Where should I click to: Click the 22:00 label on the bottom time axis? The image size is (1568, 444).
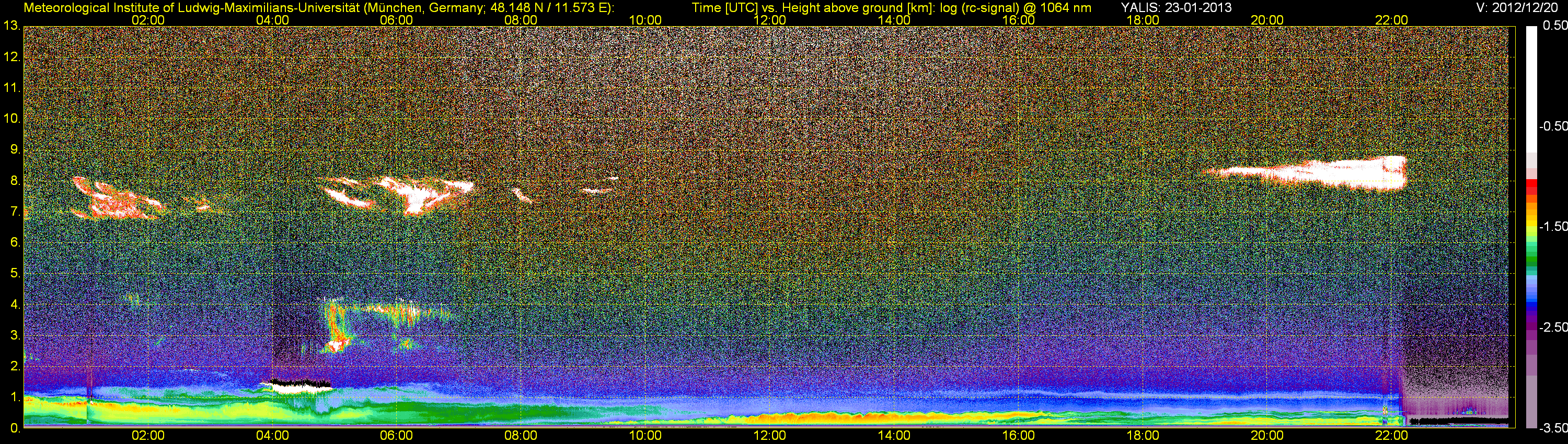[1391, 436]
